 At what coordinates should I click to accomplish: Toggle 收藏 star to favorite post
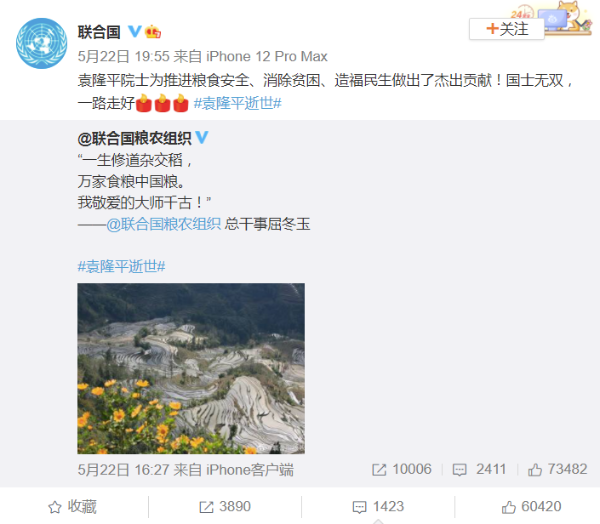click(72, 507)
